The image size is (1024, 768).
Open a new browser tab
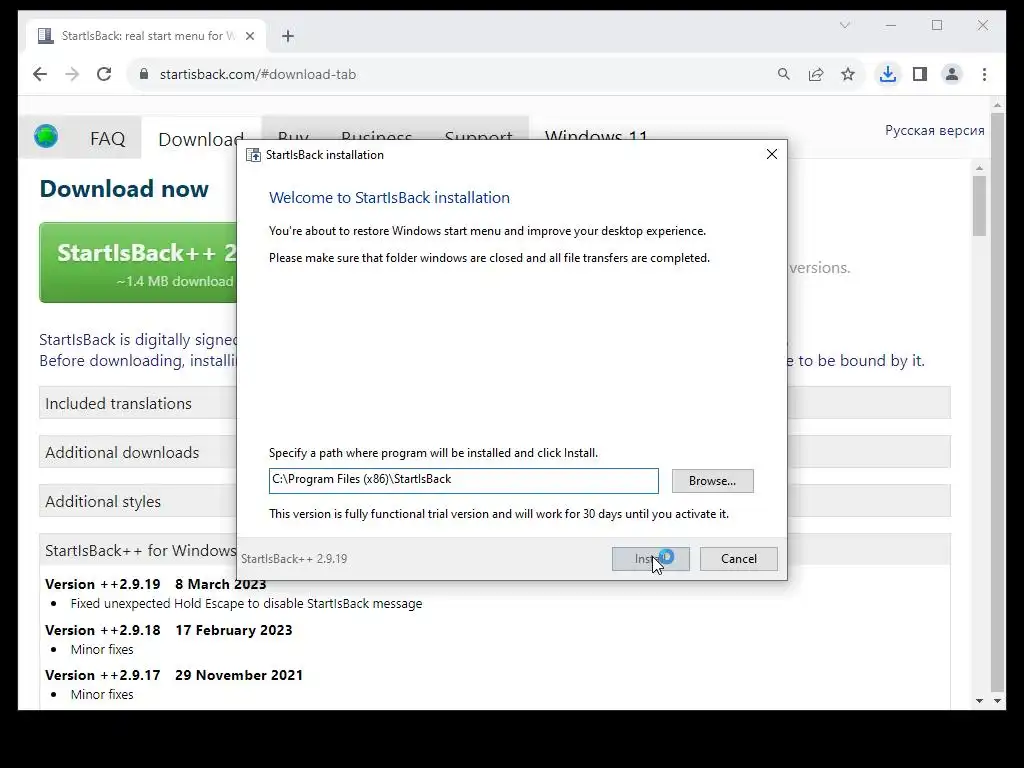coord(288,36)
